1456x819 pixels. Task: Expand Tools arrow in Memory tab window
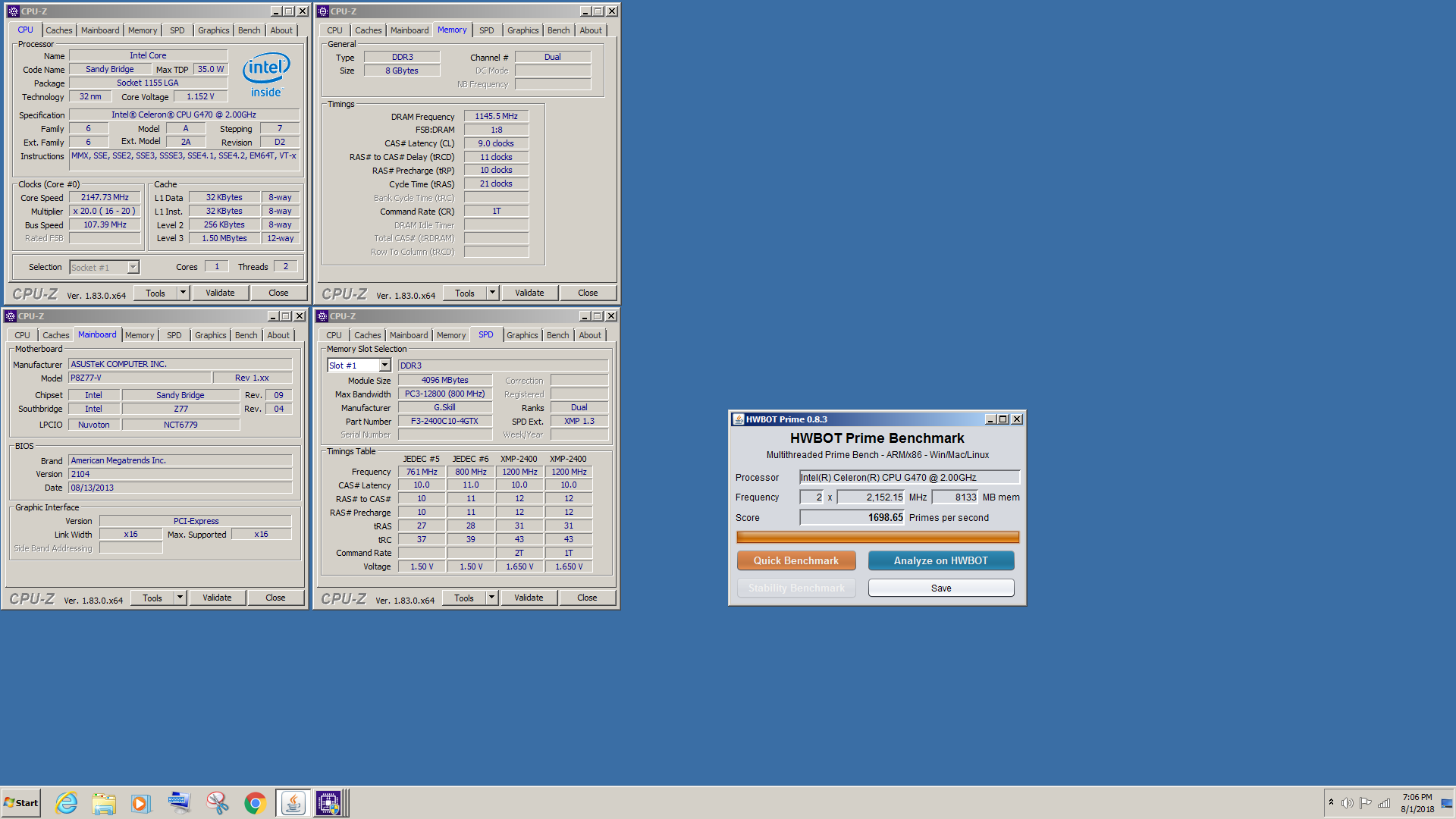pyautogui.click(x=492, y=293)
